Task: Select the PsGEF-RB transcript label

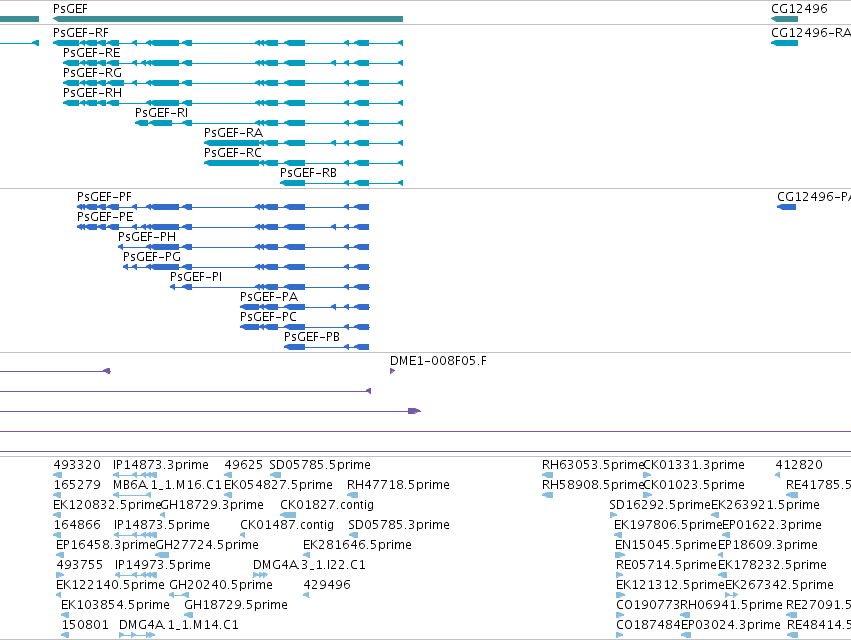Action: (308, 173)
